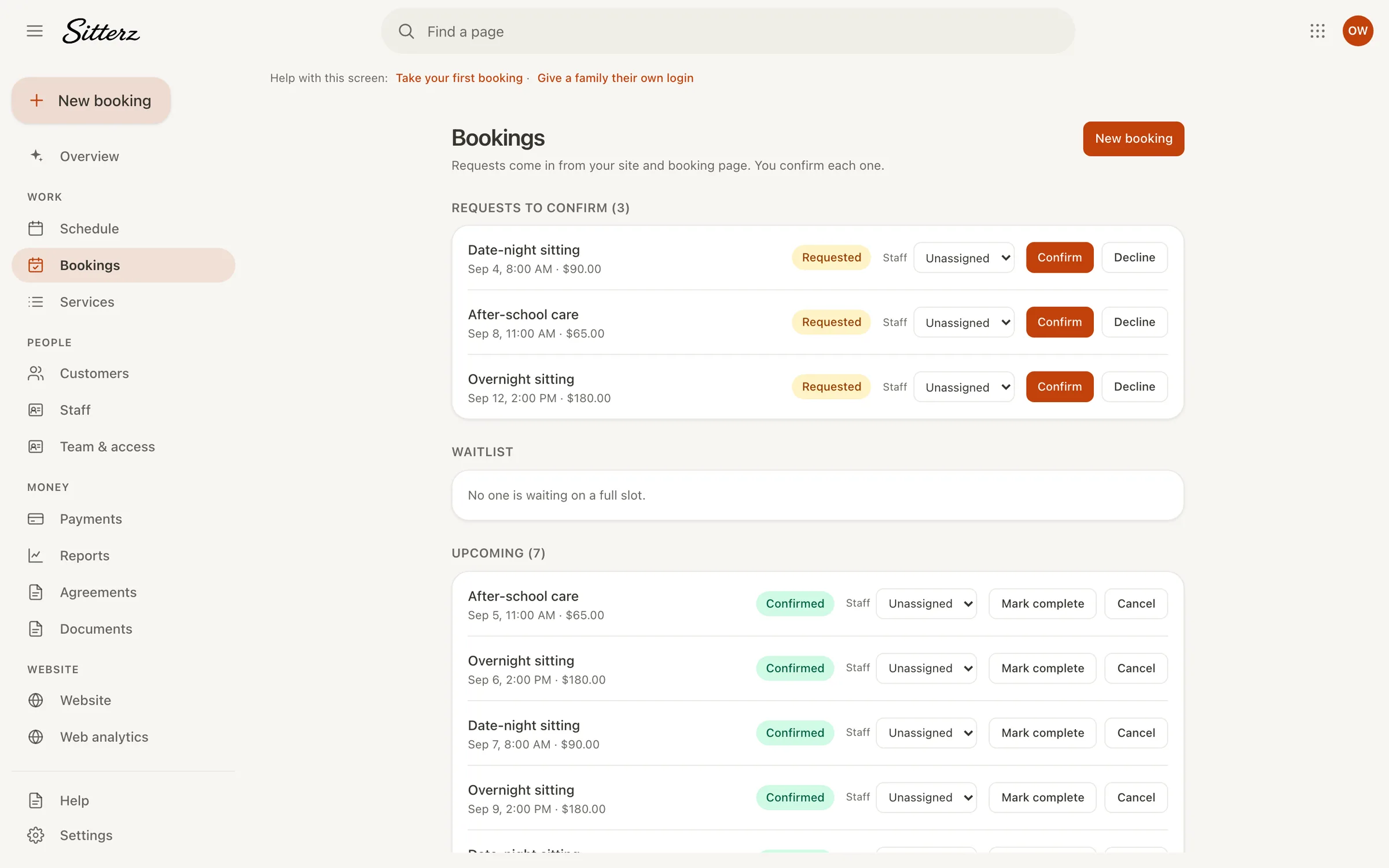
Task: Open the Services page label
Action: (x=87, y=302)
